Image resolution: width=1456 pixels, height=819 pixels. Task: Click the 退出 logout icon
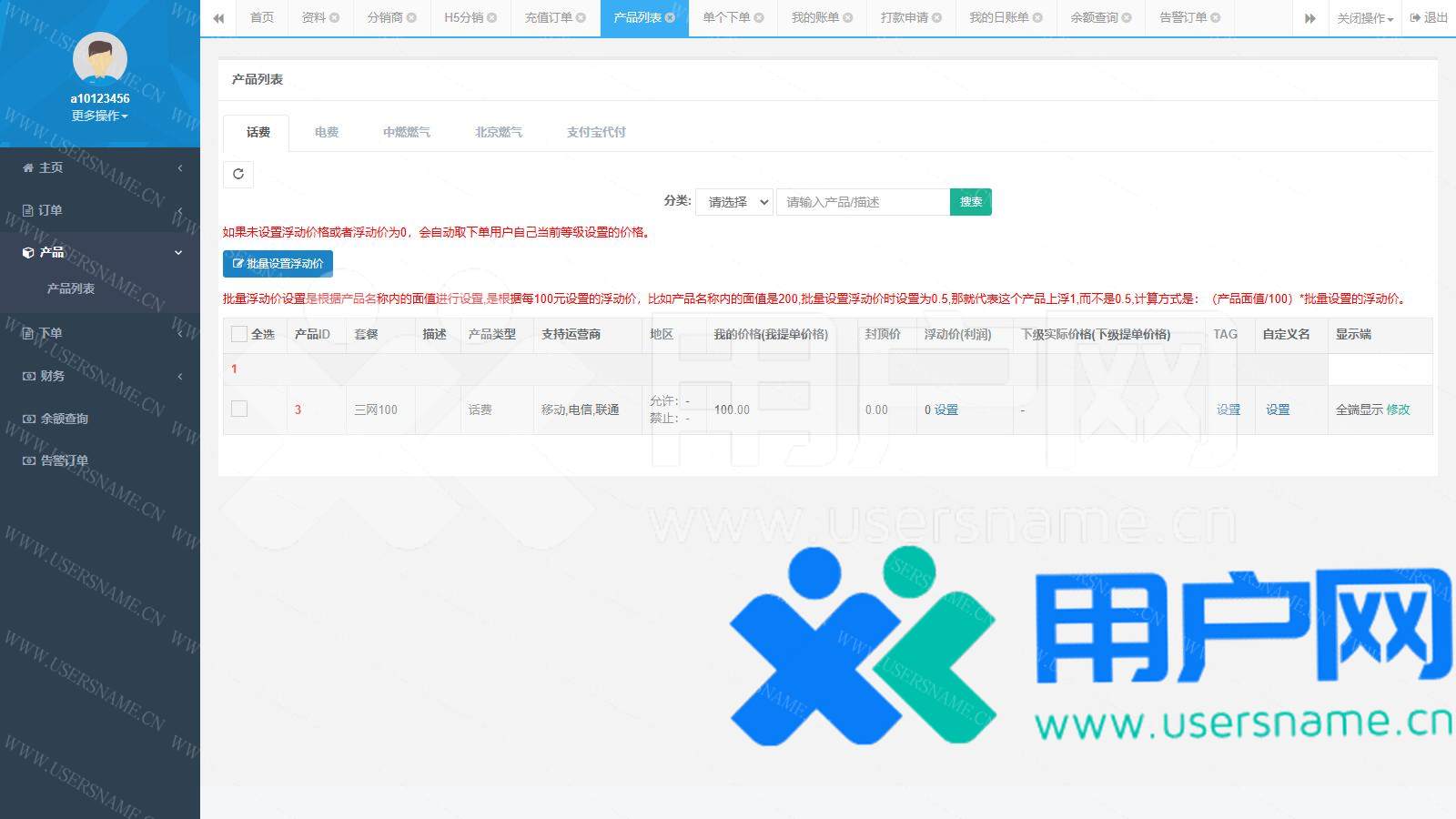tap(1416, 17)
